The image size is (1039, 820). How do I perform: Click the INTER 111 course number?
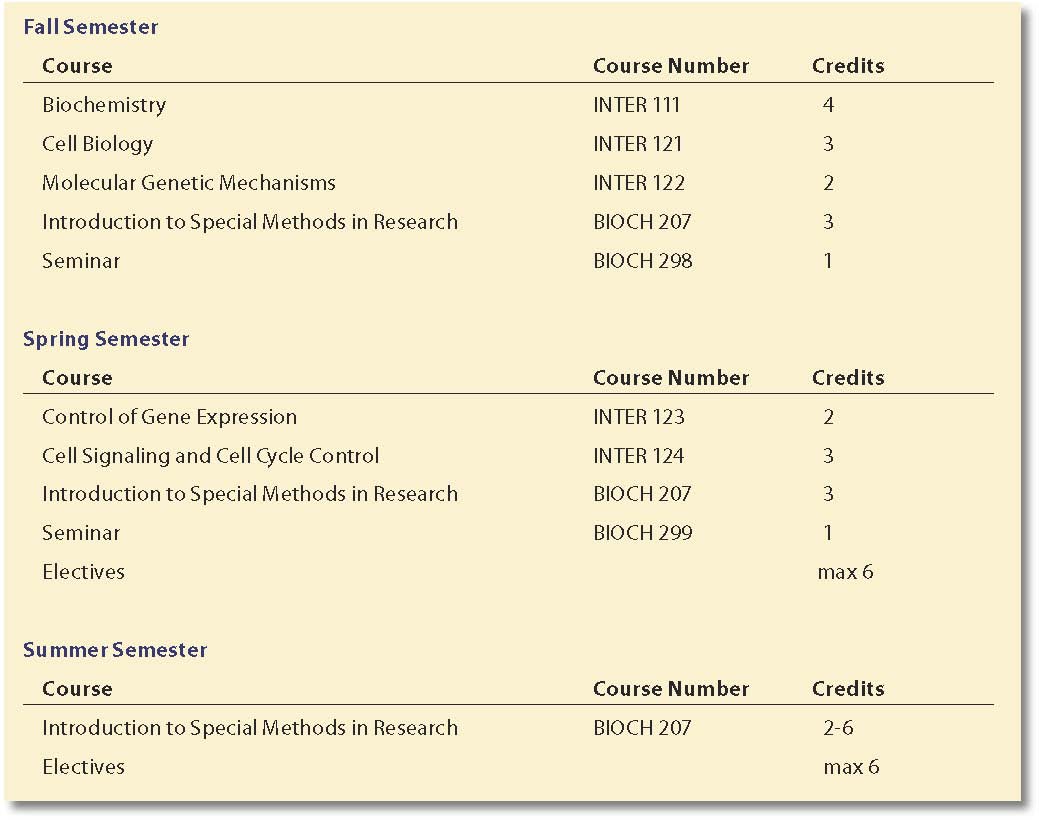637,105
